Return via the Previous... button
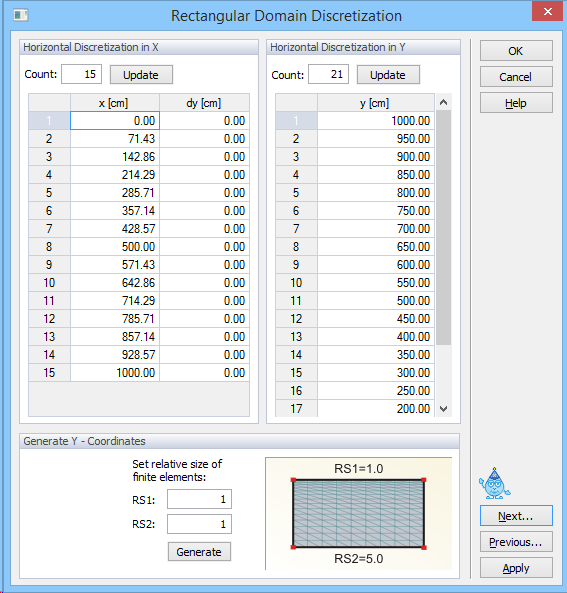The image size is (567, 593). click(x=516, y=542)
